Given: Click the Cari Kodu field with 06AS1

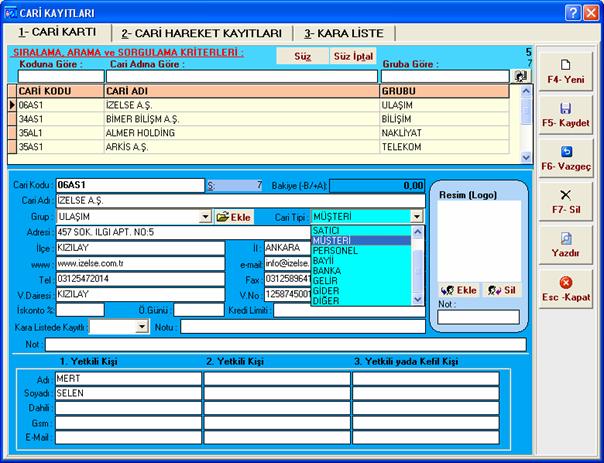Looking at the screenshot, I should [130, 185].
